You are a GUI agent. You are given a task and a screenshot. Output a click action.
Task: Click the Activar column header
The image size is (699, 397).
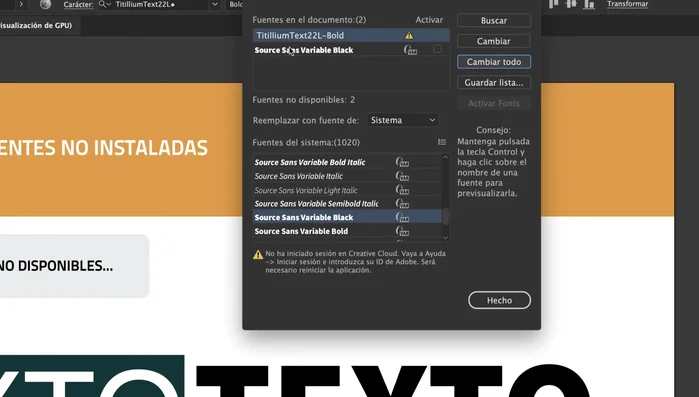pos(429,20)
